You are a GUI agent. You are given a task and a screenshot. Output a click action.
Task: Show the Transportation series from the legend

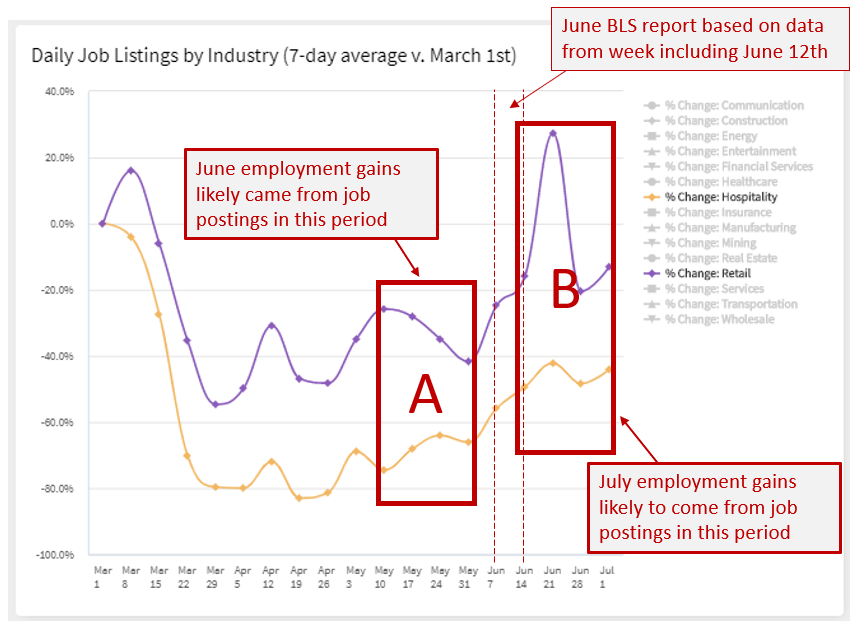[x=731, y=304]
